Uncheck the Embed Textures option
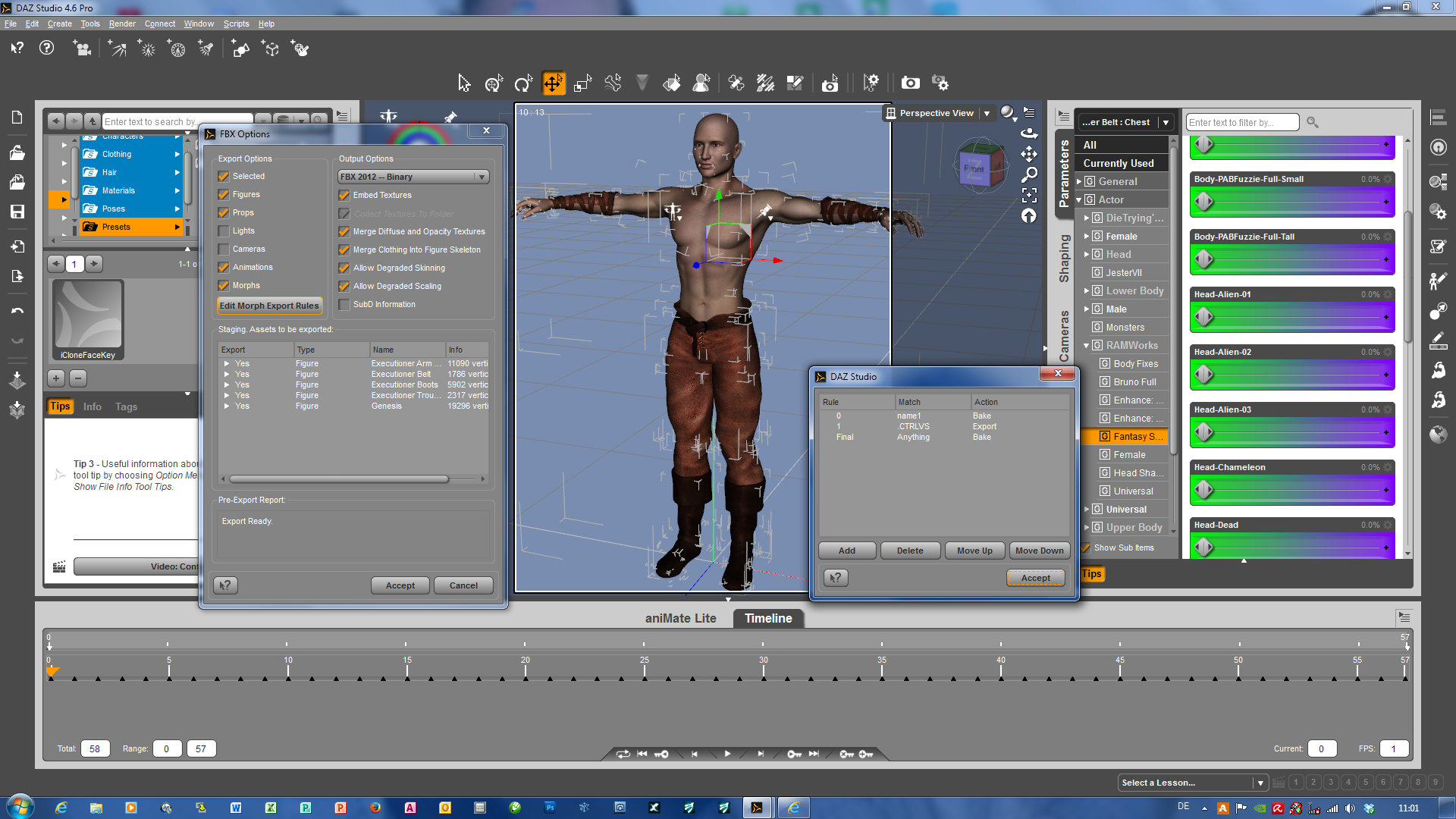1456x819 pixels. pos(344,196)
